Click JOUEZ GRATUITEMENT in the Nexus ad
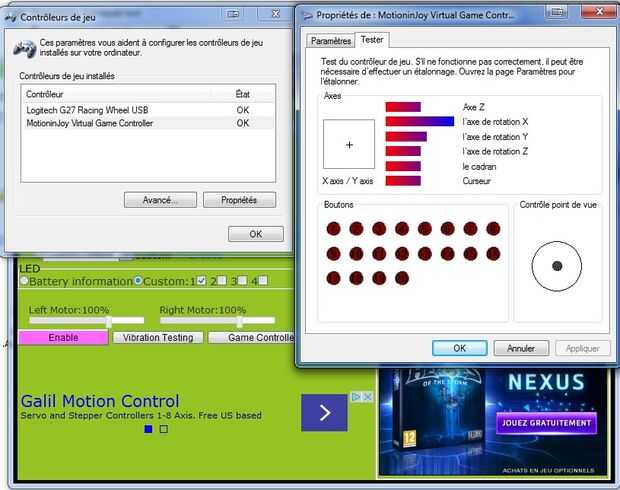 (x=546, y=423)
